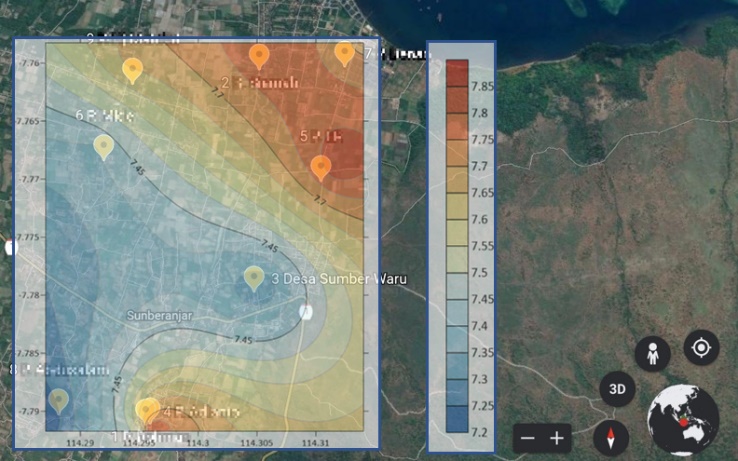The image size is (738, 461).
Task: Click the zoom in plus button
Action: point(557,438)
